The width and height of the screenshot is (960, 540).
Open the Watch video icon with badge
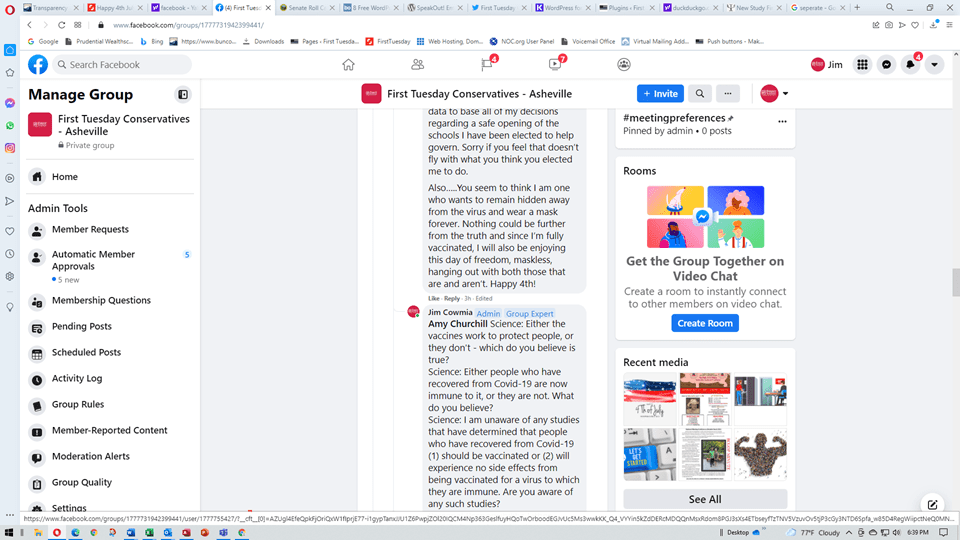[555, 65]
